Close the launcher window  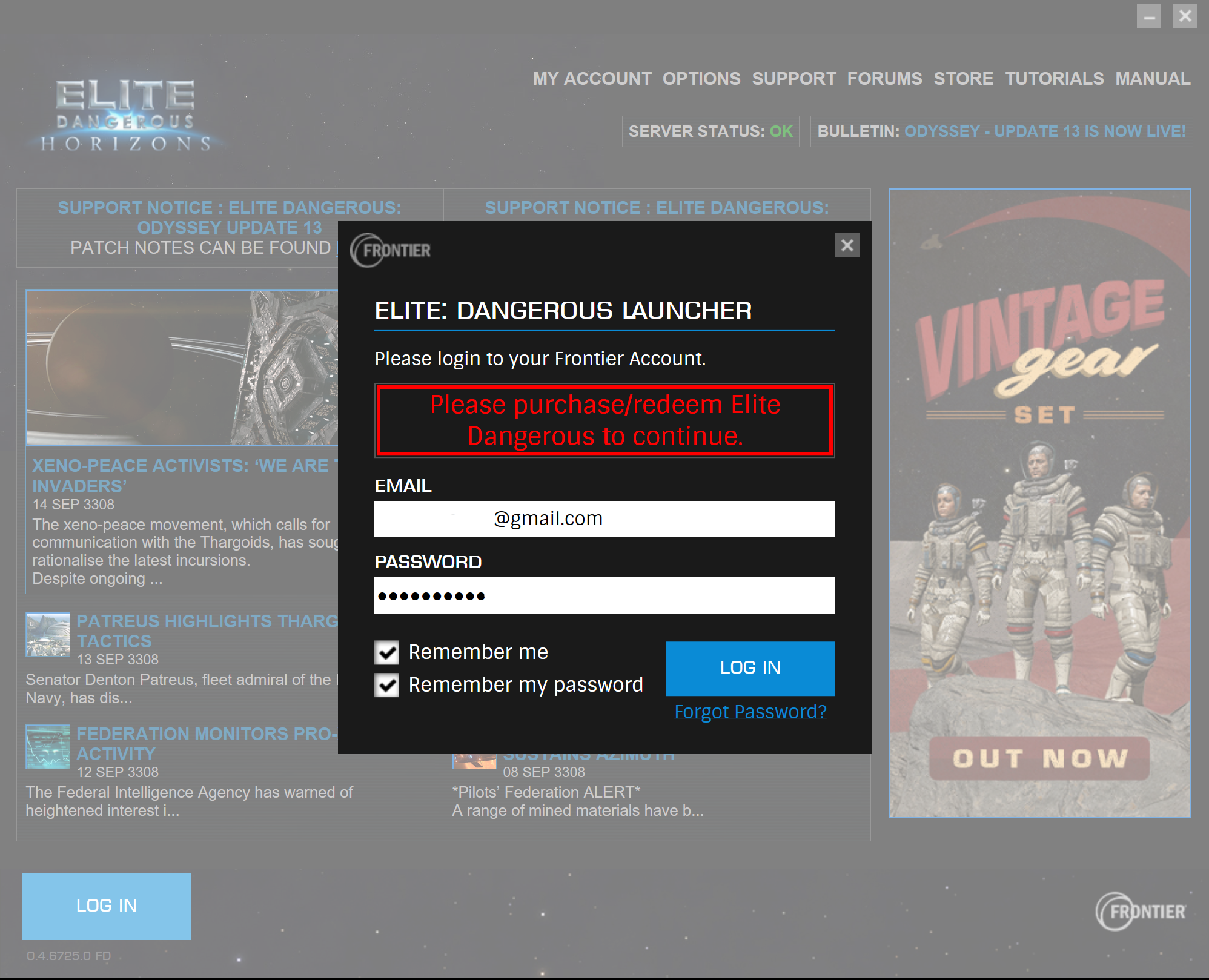(1185, 16)
